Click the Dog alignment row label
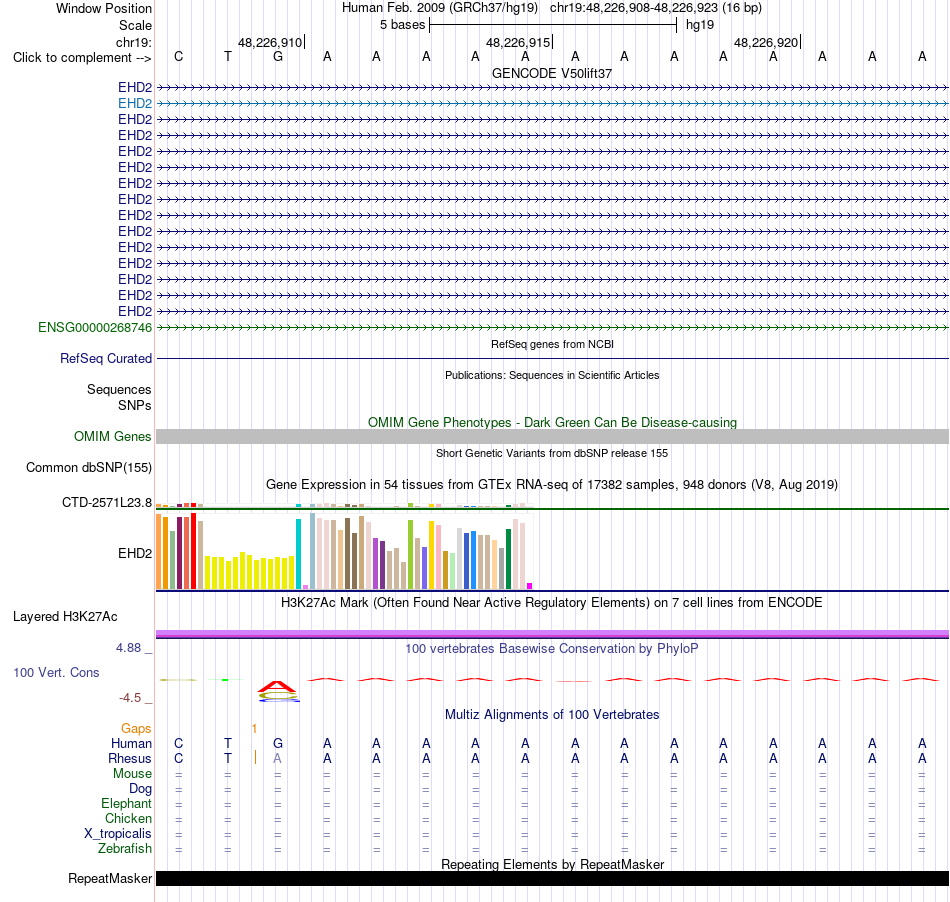The height and width of the screenshot is (902, 950). click(140, 788)
